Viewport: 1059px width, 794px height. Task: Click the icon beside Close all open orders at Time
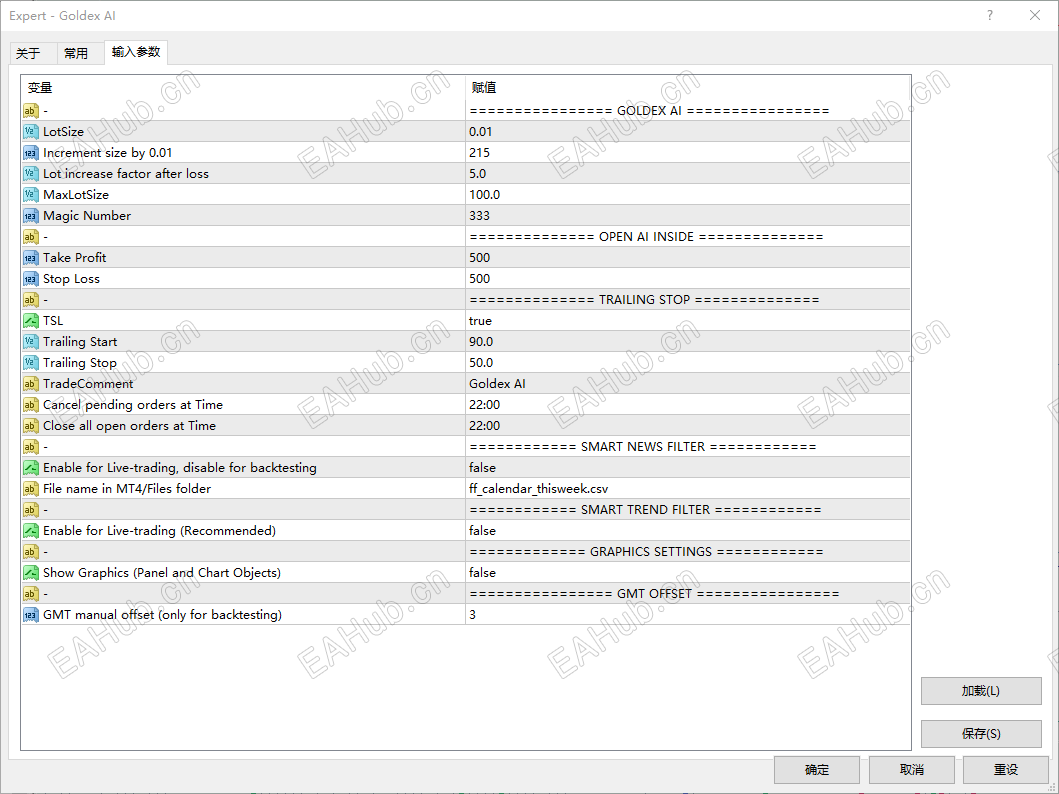click(30, 425)
